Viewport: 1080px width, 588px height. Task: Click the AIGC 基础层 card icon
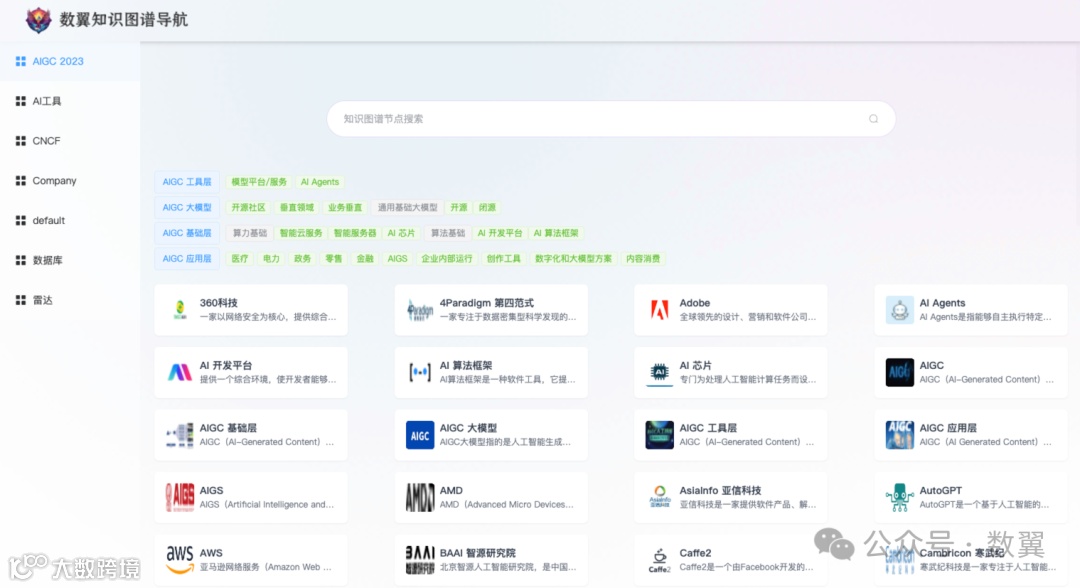click(180, 435)
